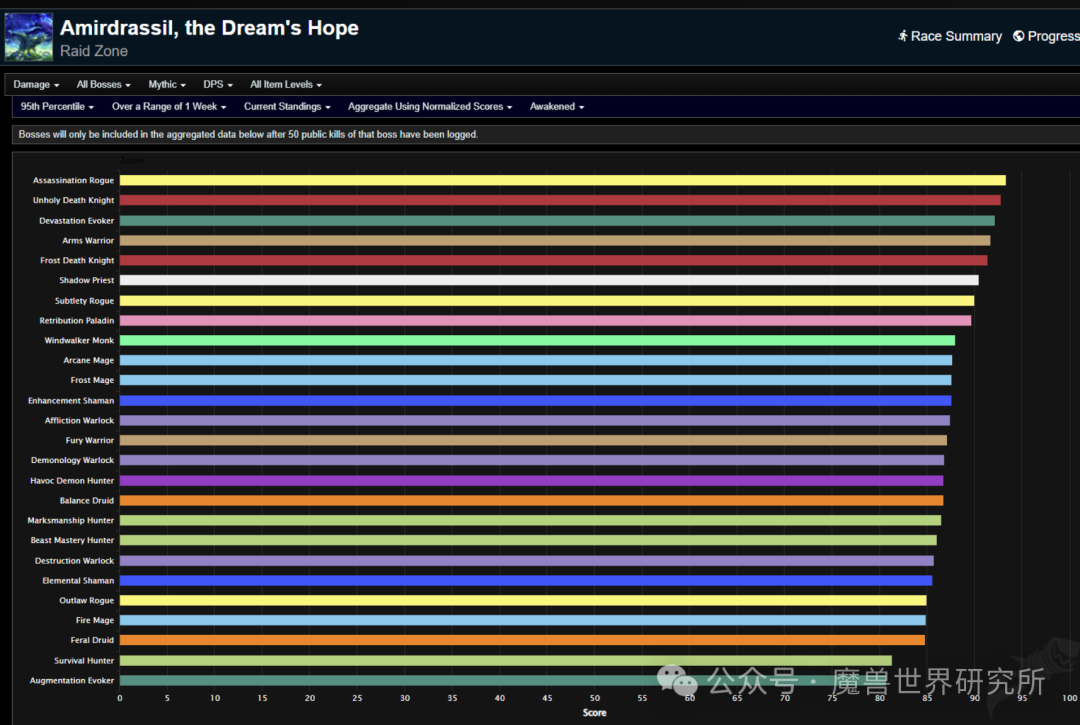
Task: Click the Retribution Paladin pink bar
Action: [x=546, y=320]
